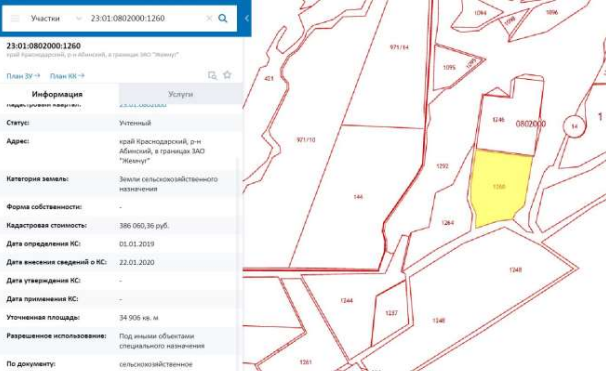Click cadastral quarter link 23:01:0802000
Viewport: 606px width, 371px height.
click(x=143, y=105)
